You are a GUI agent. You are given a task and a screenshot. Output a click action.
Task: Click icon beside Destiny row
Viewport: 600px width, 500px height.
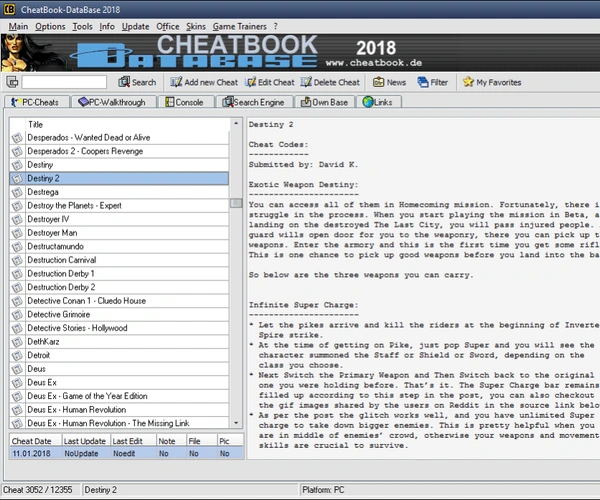coord(17,165)
